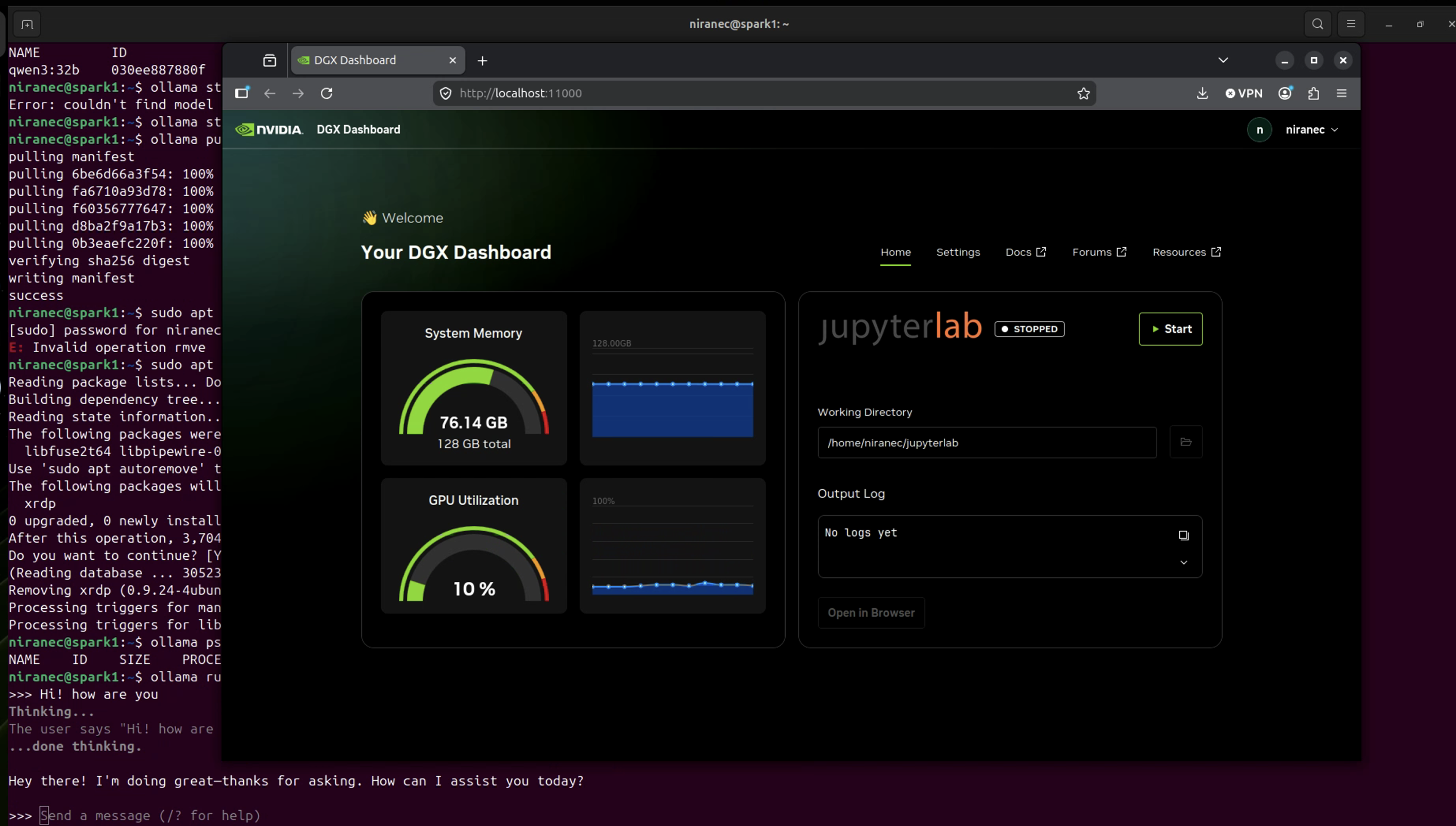The width and height of the screenshot is (1456, 826).
Task: Click the niranec user avatar
Action: (x=1259, y=129)
